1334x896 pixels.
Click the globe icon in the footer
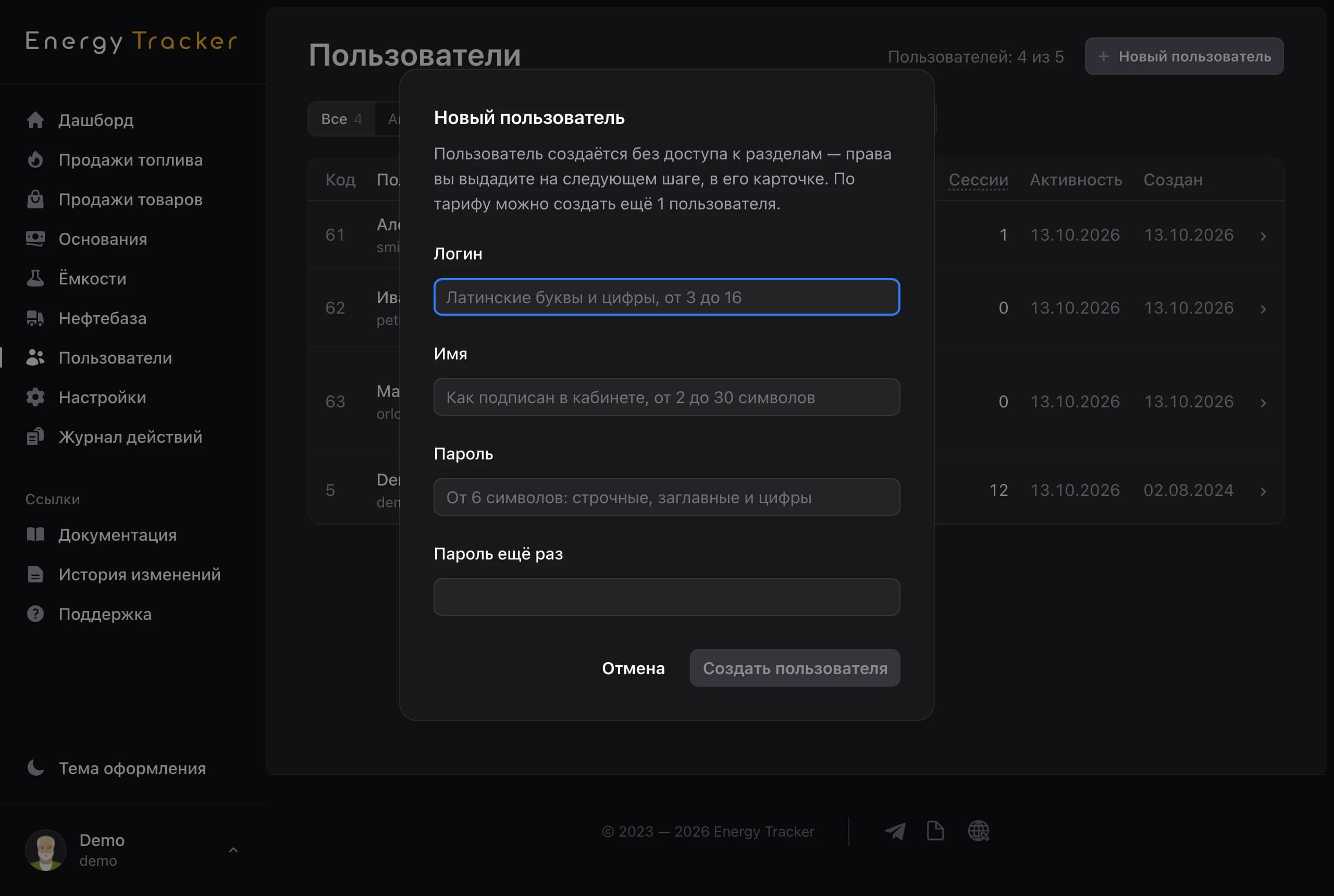point(979,831)
